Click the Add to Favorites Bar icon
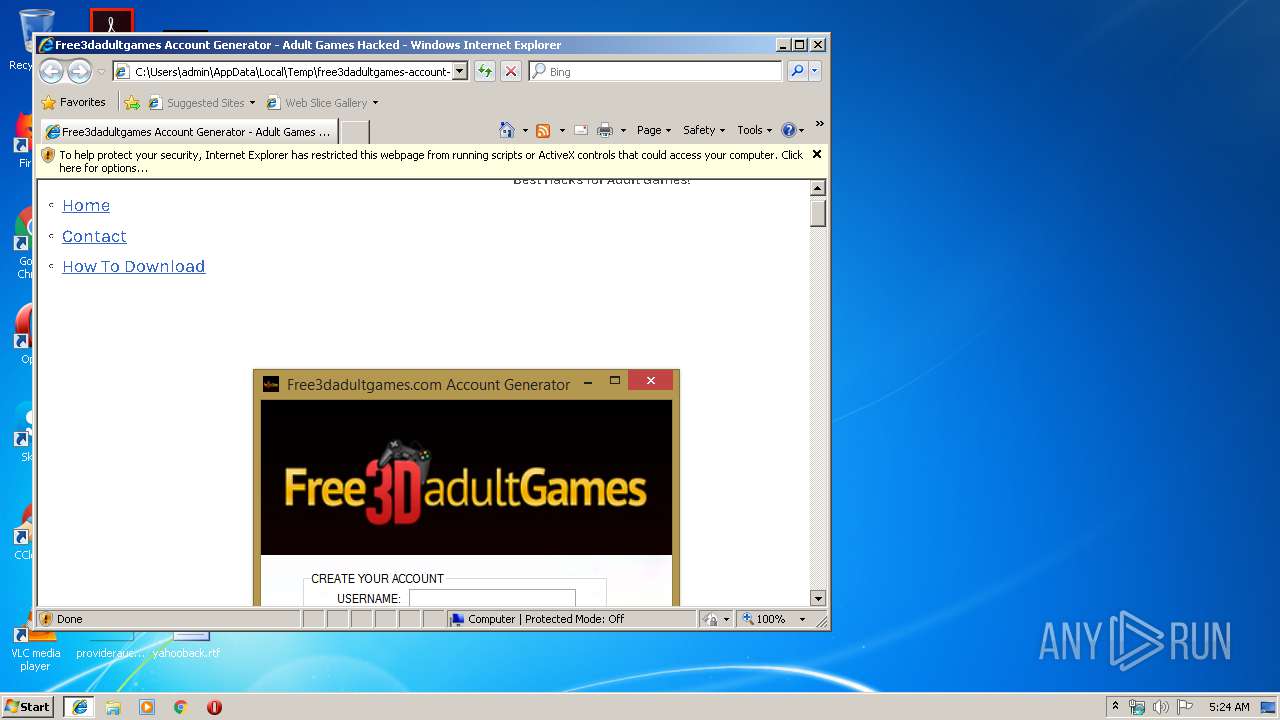Image resolution: width=1280 pixels, height=720 pixels. click(x=132, y=102)
